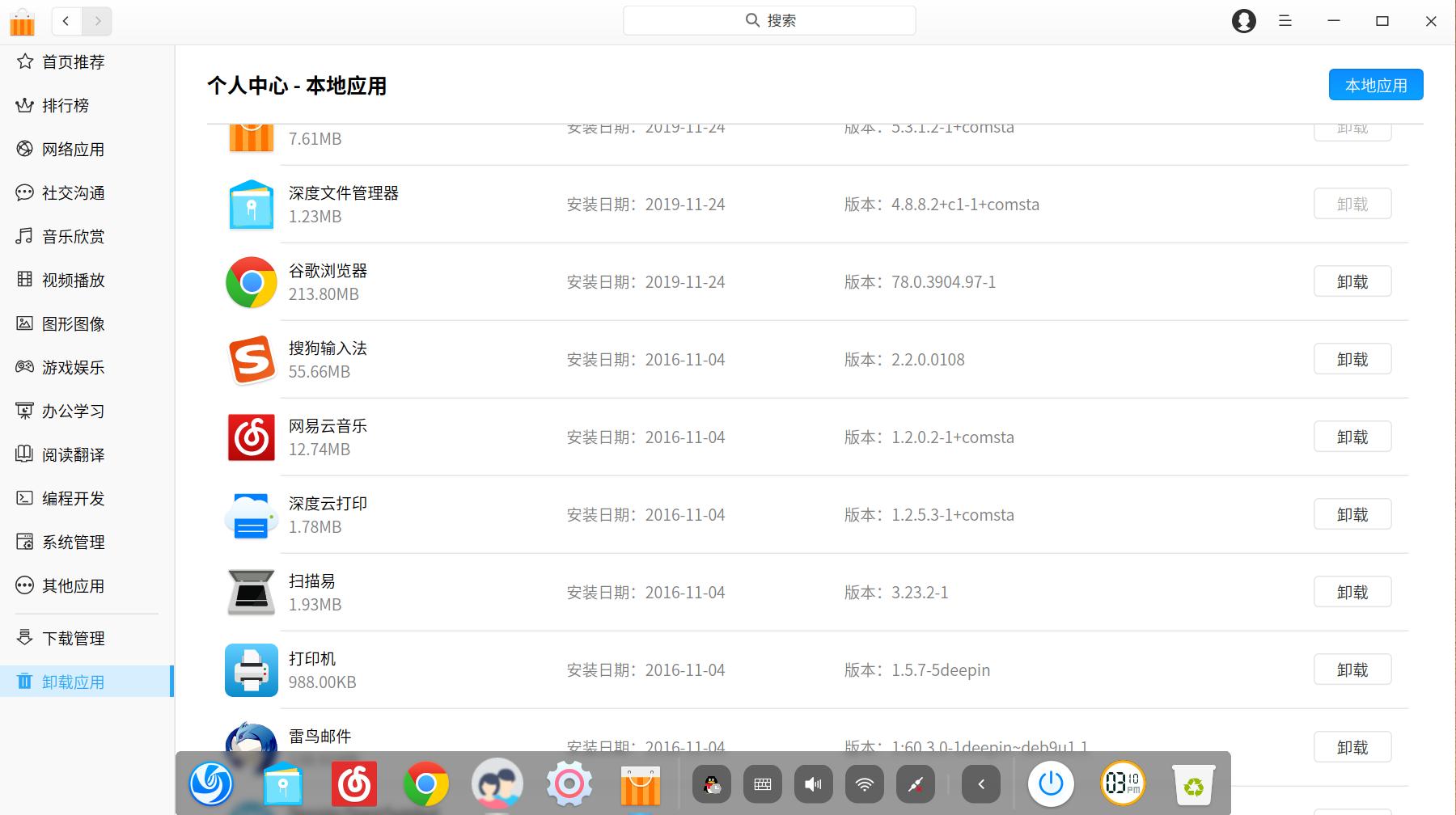The height and width of the screenshot is (815, 1456).
Task: Toggle Wi-Fi from the tray icon
Action: pyautogui.click(x=864, y=783)
